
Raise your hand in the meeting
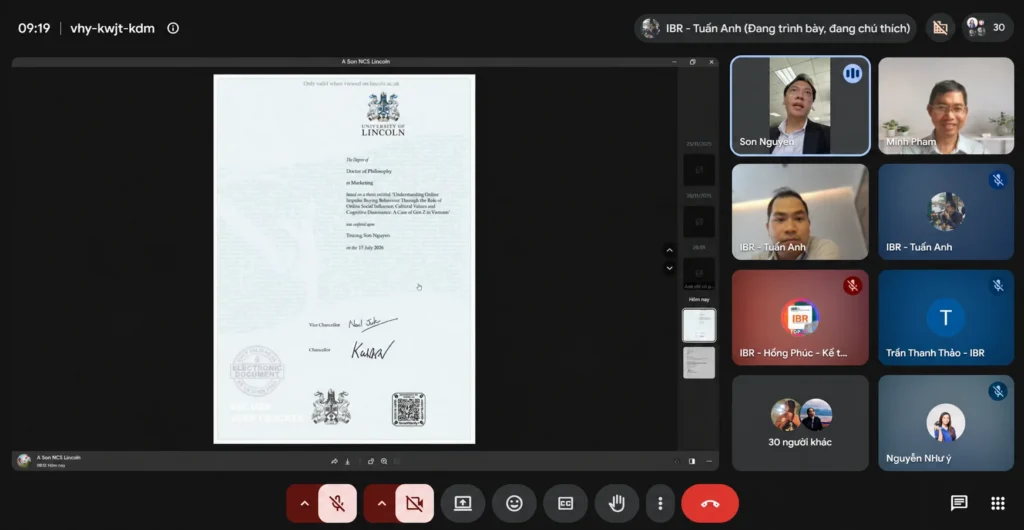(x=616, y=503)
